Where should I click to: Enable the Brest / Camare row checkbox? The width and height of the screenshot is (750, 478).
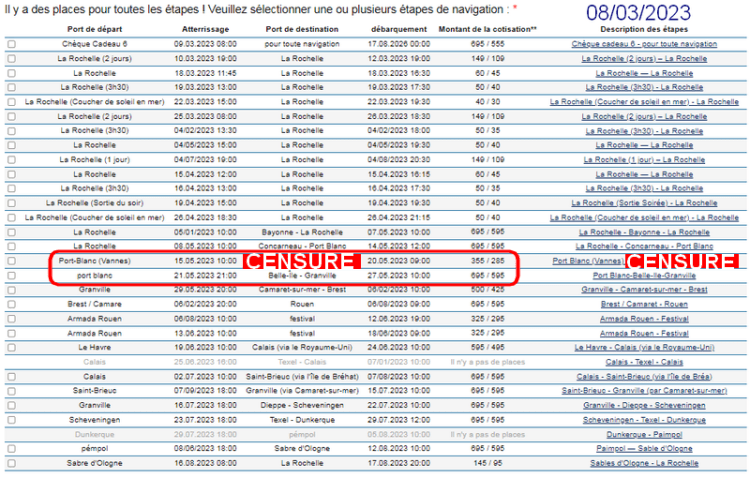[11, 303]
